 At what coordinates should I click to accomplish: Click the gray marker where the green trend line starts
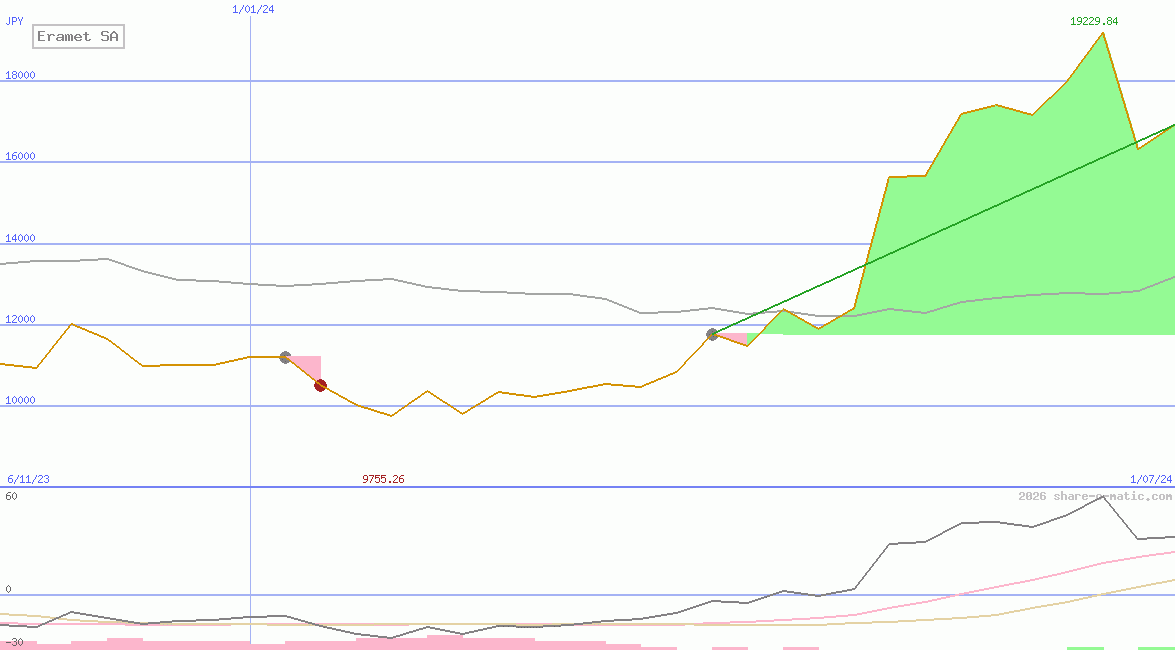pos(713,334)
